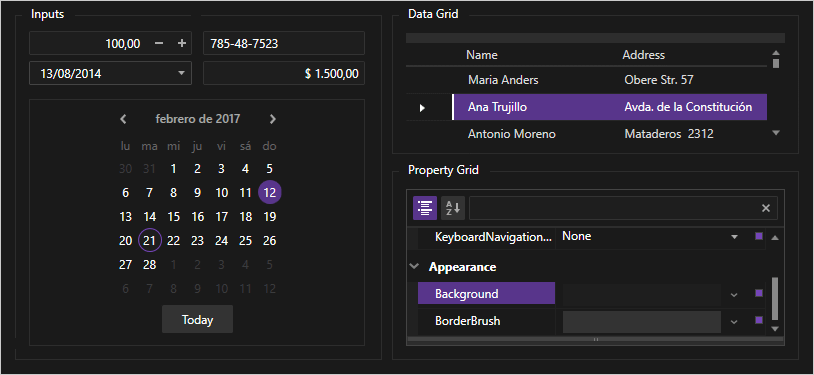This screenshot has height=375, width=814.
Task: Go to next month after febrero 2017
Action: (x=273, y=119)
